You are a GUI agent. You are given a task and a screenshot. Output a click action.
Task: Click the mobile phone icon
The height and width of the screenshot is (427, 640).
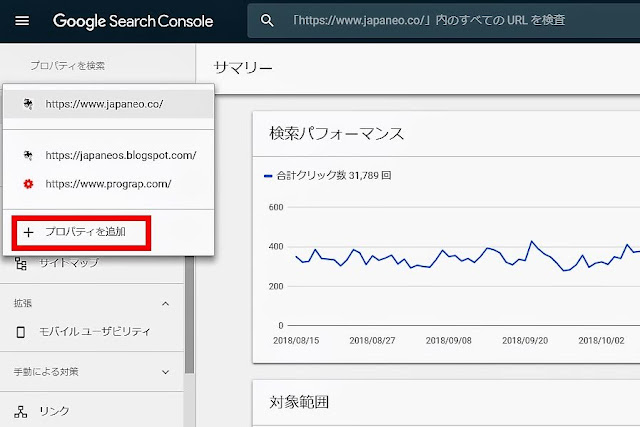[x=20, y=332]
